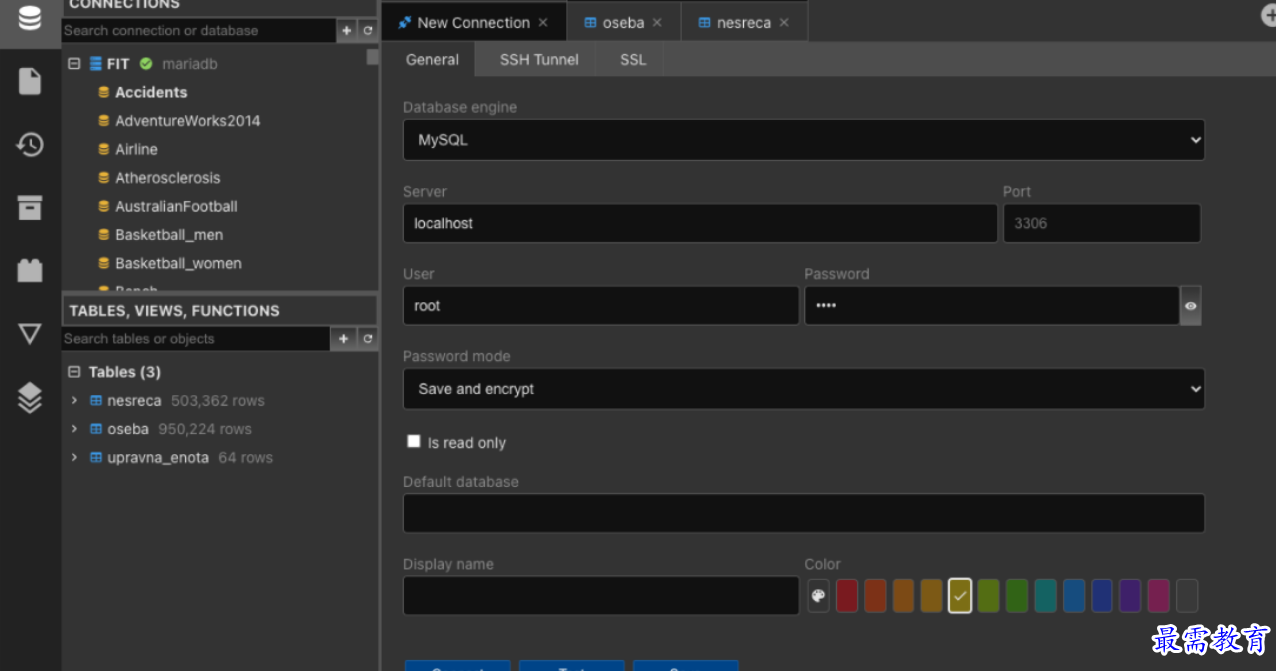Open the Password mode dropdown

804,388
